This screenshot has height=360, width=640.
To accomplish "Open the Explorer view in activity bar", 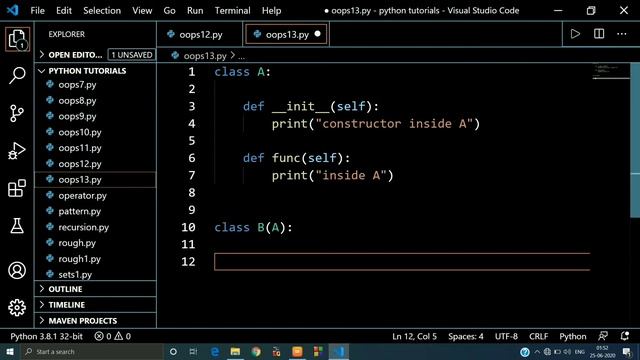I will pos(17,39).
